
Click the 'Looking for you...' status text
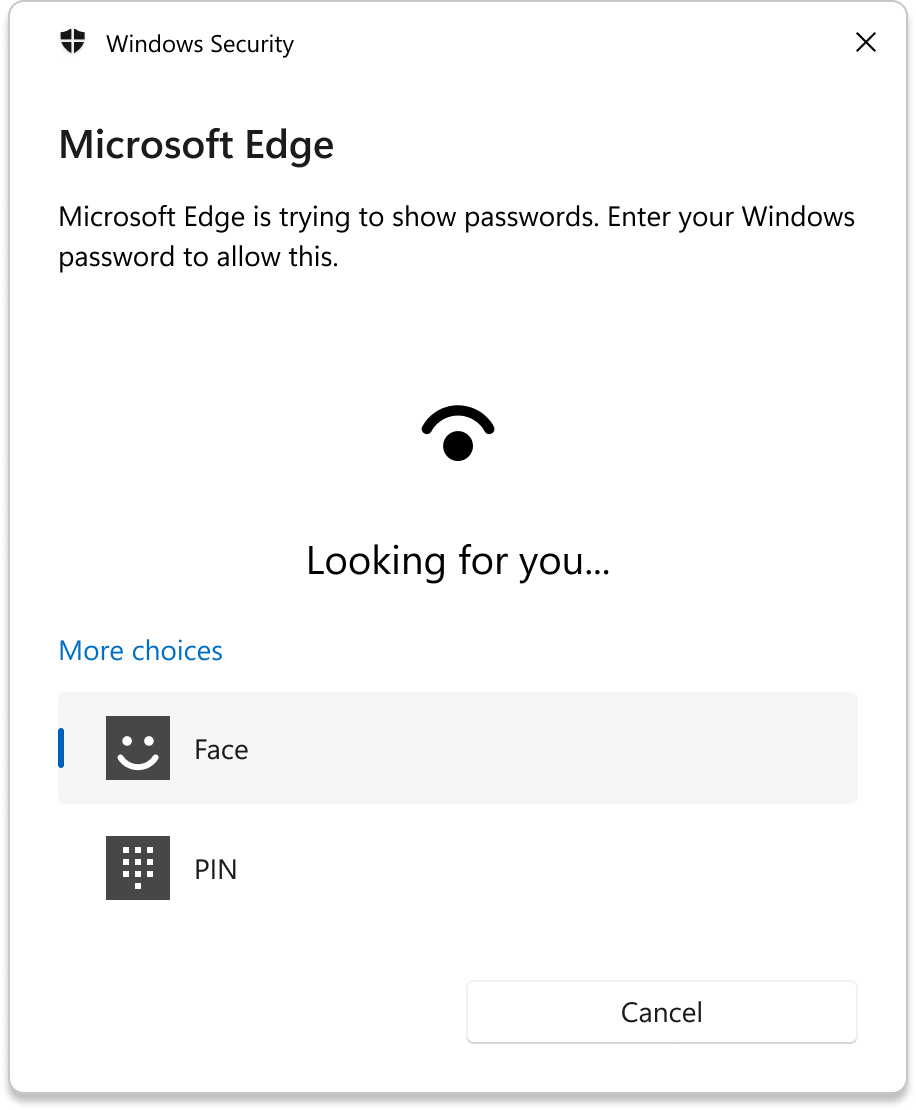pos(458,561)
